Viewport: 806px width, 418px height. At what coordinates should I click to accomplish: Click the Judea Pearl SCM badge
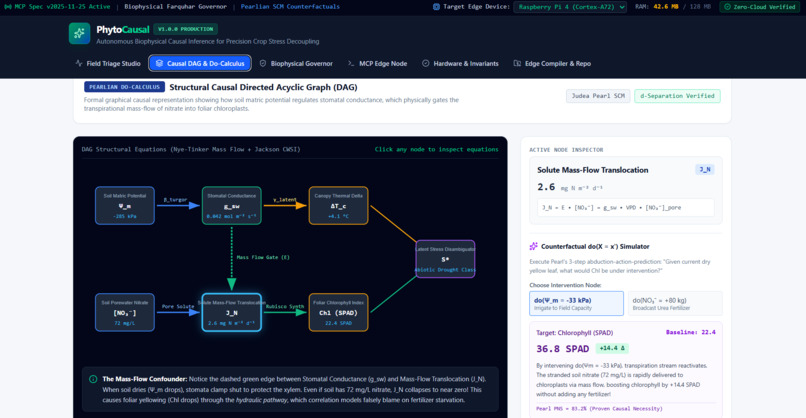[x=598, y=96]
